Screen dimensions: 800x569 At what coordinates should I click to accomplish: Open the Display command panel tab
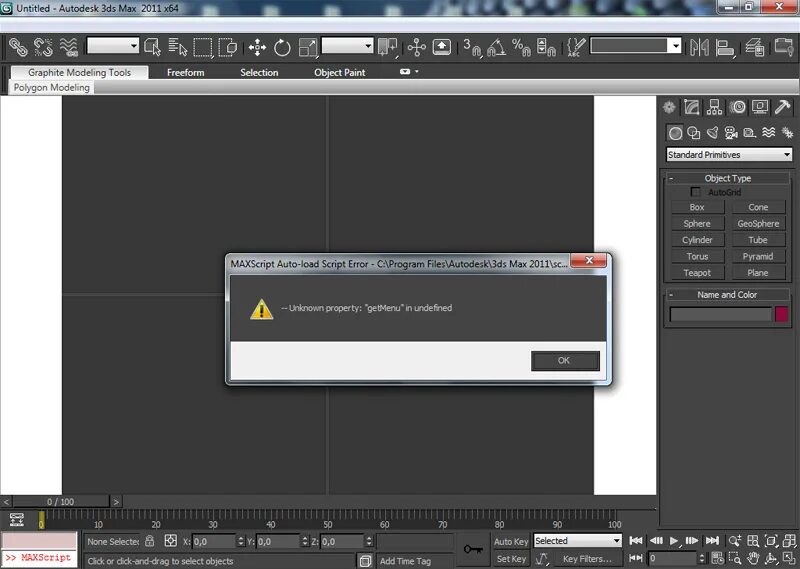760,107
